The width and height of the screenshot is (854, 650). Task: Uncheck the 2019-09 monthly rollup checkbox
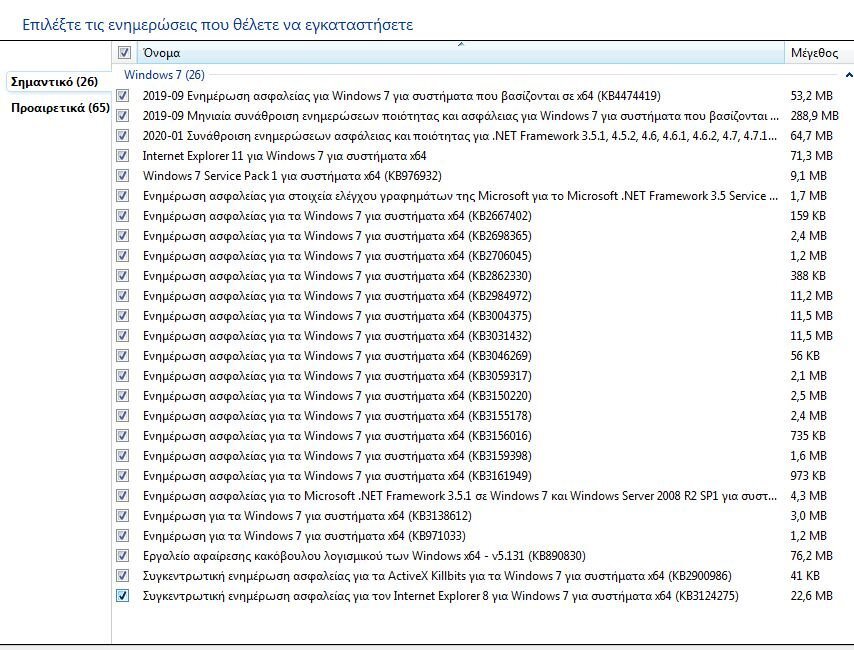pos(123,116)
